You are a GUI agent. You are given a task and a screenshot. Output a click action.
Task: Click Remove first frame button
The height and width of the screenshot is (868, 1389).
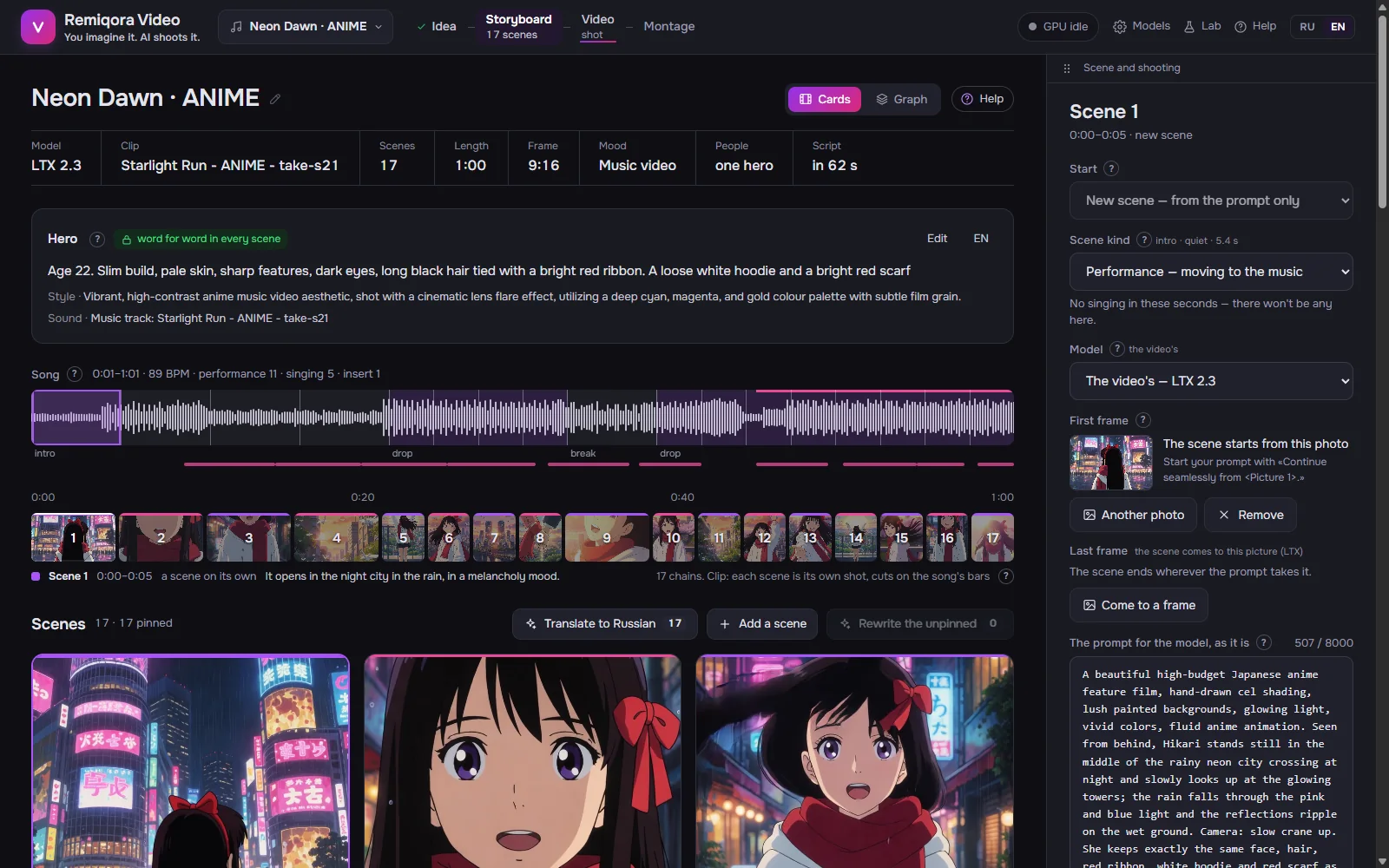coord(1251,515)
